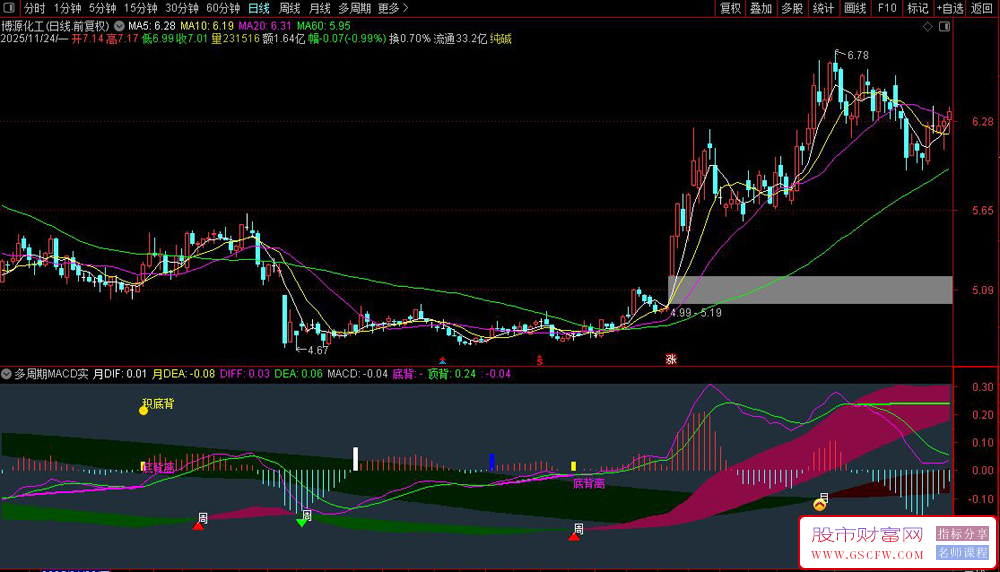Click the yellow 积底背 dot signal
The height and width of the screenshot is (572, 1000).
[143, 410]
